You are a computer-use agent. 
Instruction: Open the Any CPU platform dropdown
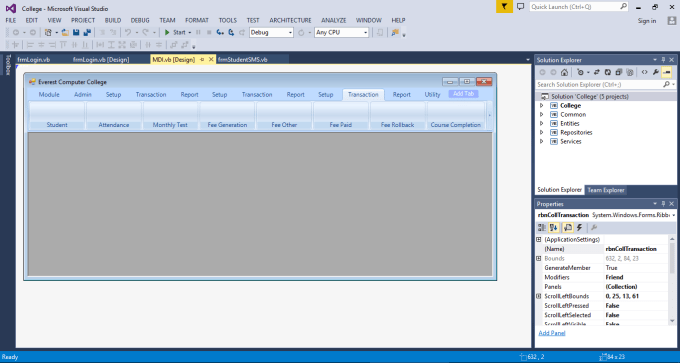(366, 33)
